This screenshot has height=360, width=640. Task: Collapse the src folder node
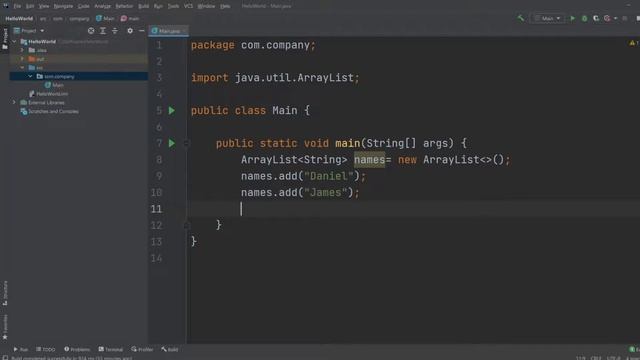22,68
